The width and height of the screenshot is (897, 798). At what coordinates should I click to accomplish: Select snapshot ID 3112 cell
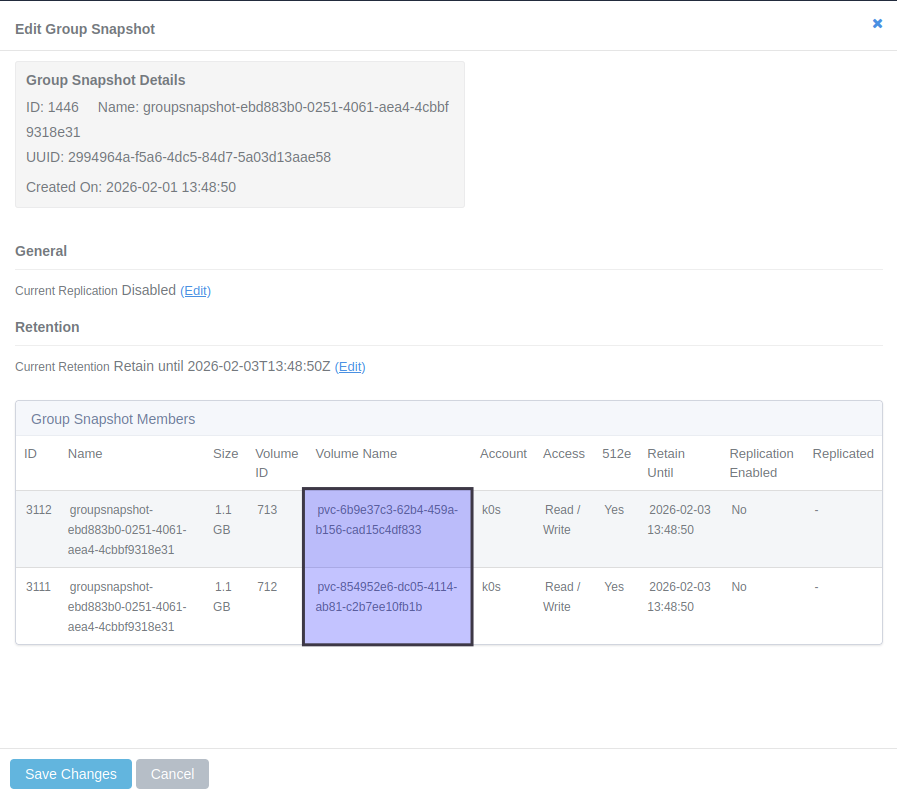point(38,510)
